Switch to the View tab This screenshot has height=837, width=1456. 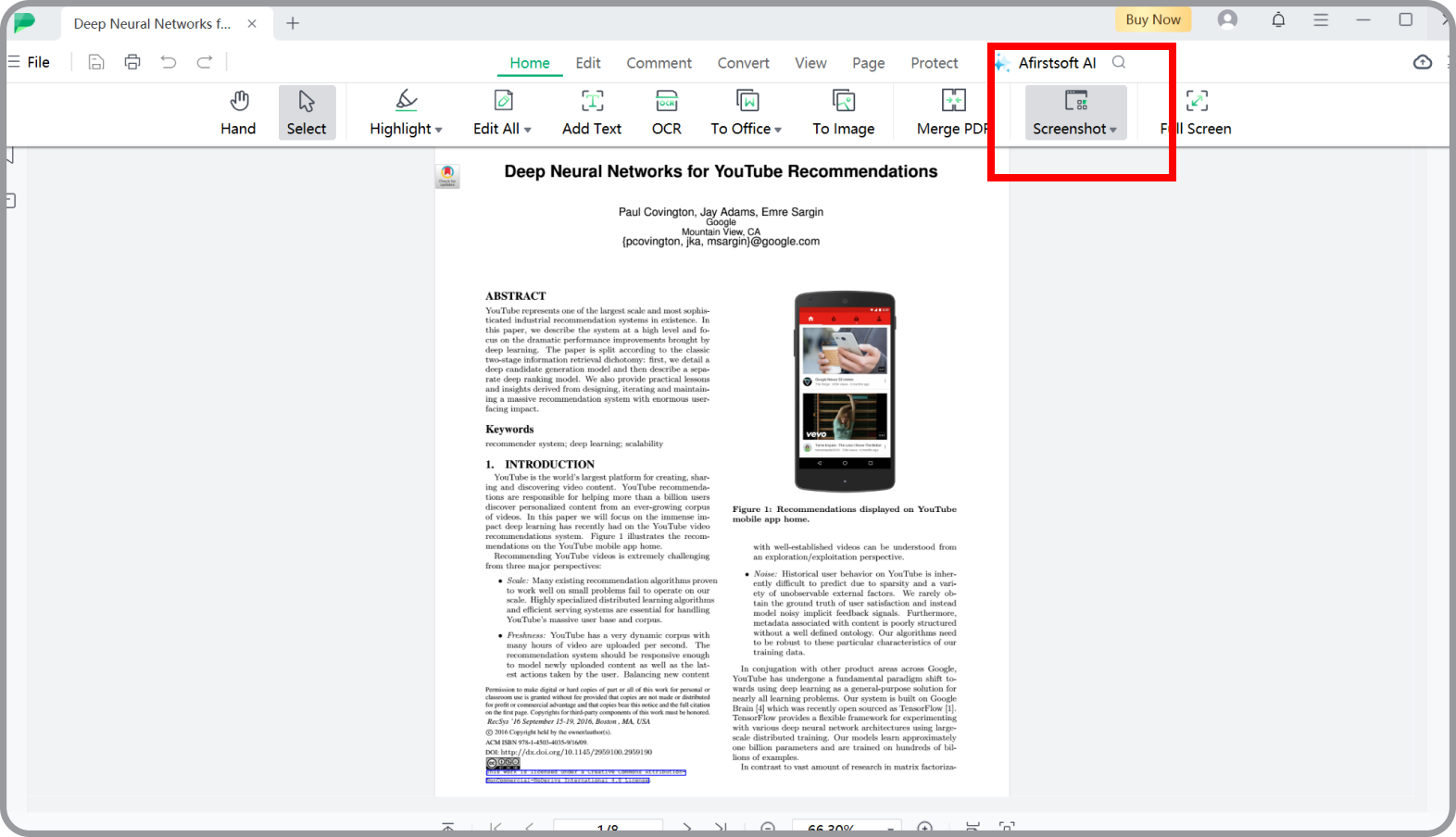pos(810,63)
